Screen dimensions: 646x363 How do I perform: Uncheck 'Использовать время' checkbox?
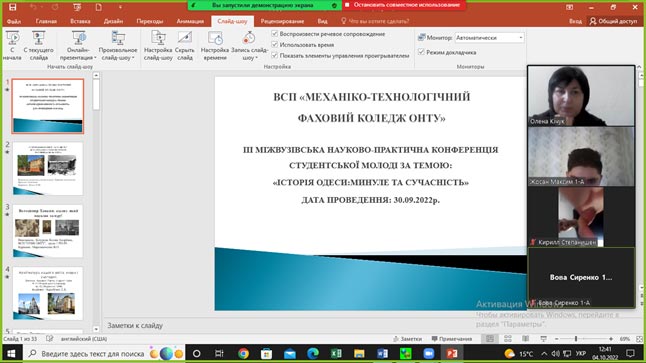pos(275,44)
